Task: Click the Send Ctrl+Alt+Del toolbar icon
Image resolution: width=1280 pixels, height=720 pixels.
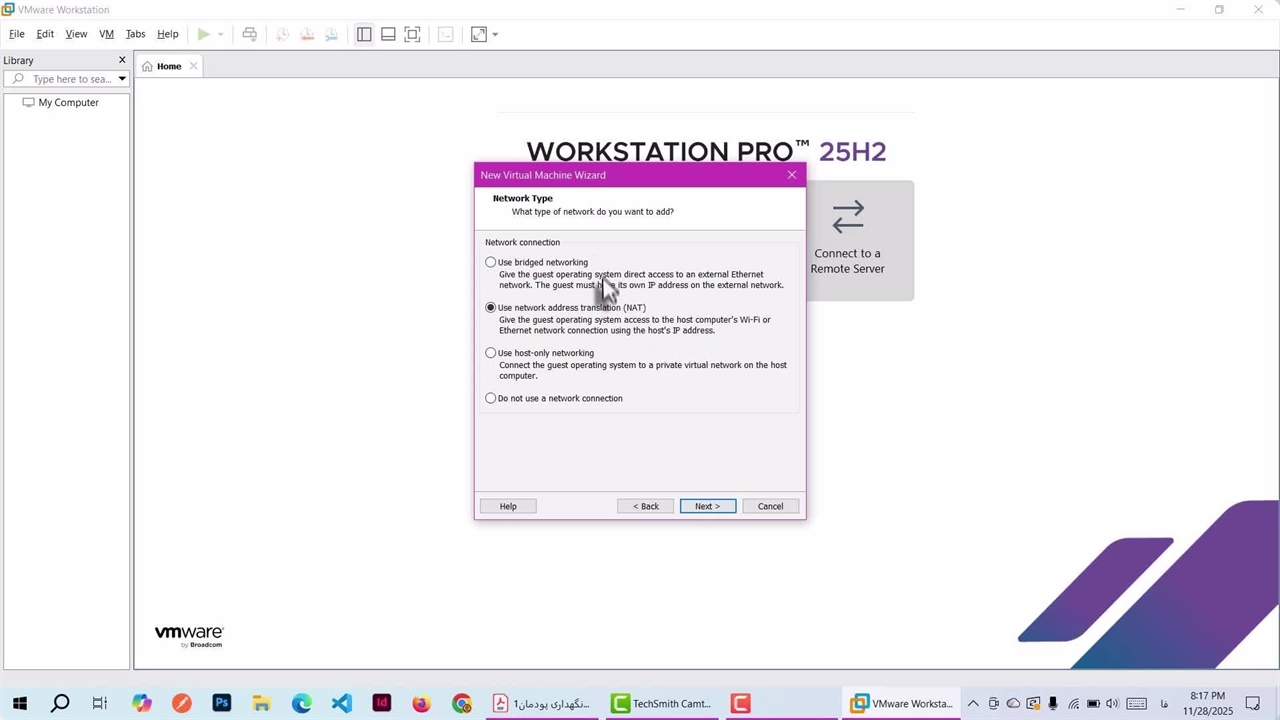Action: [250, 34]
